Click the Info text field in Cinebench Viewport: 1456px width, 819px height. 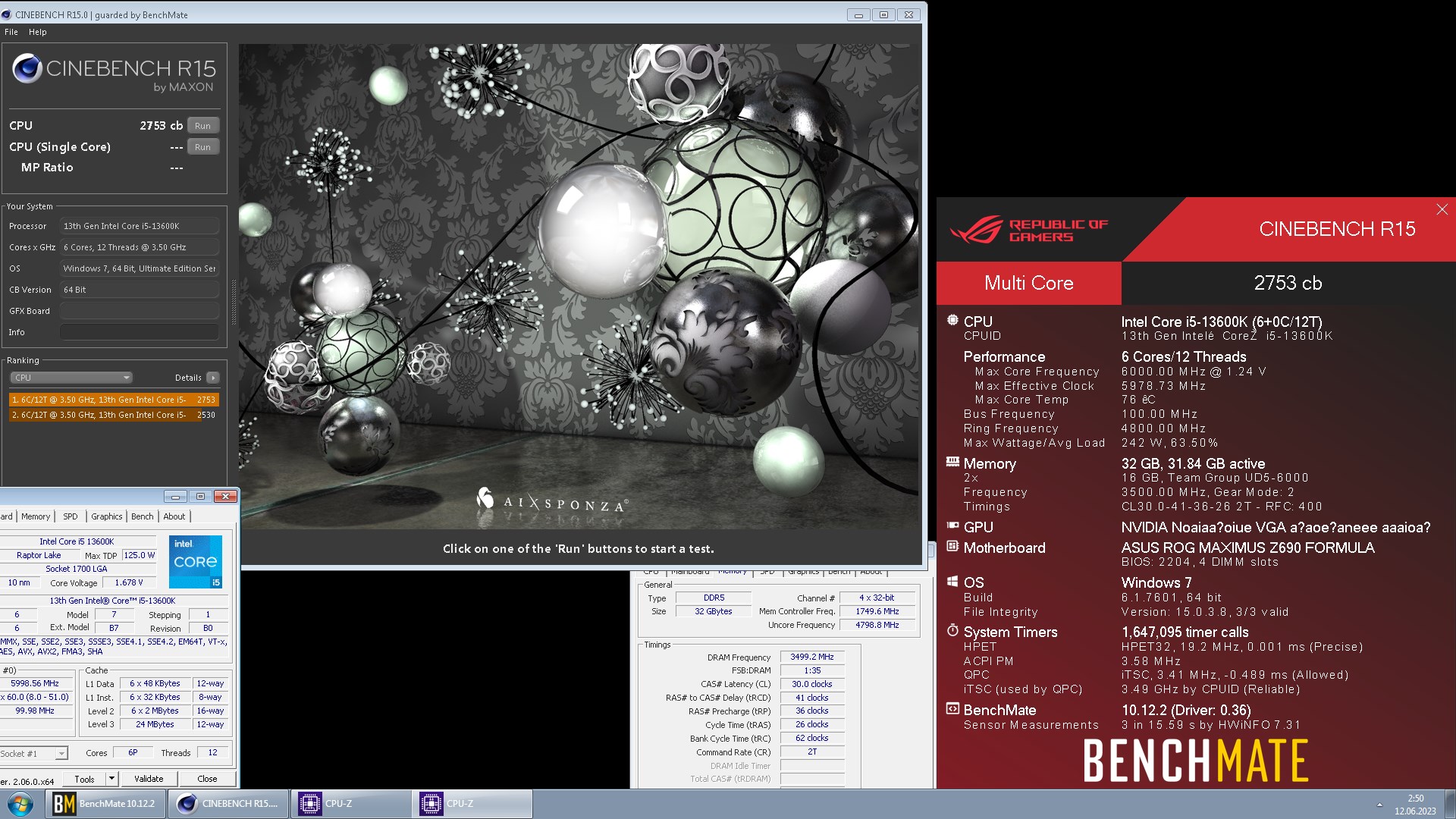pos(140,332)
